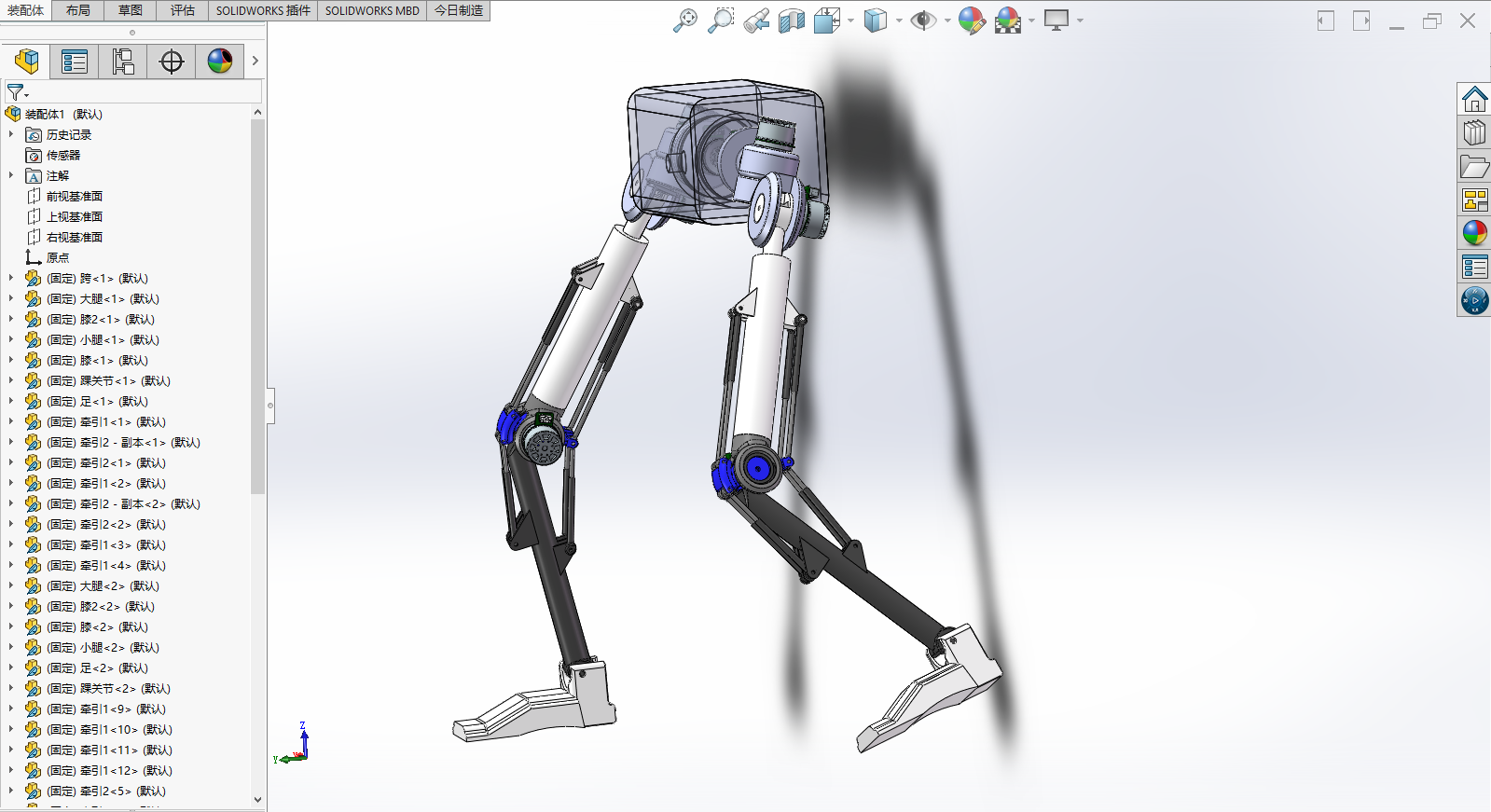
Task: Open View Orientation icon
Action: coord(827,21)
